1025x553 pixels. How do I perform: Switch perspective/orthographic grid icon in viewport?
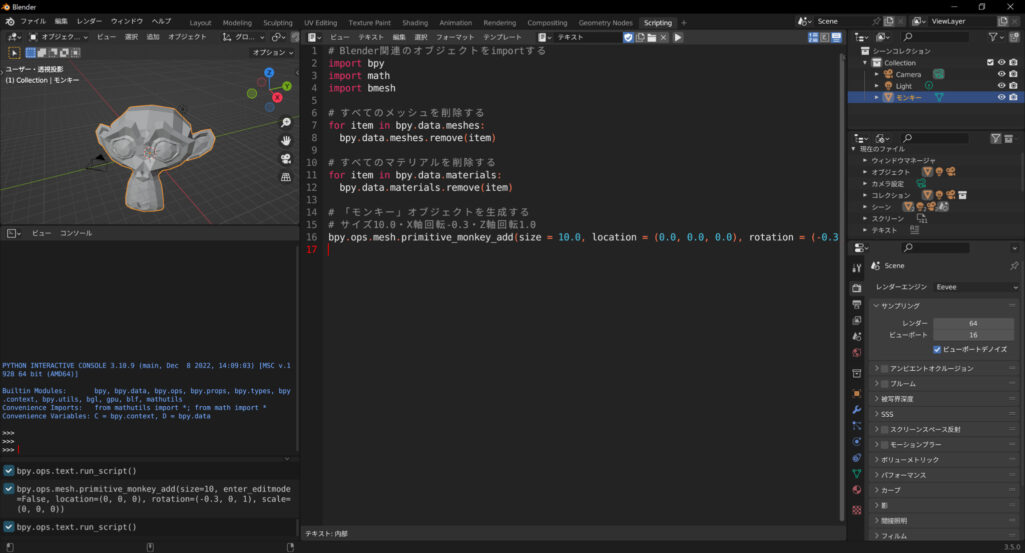coord(286,177)
